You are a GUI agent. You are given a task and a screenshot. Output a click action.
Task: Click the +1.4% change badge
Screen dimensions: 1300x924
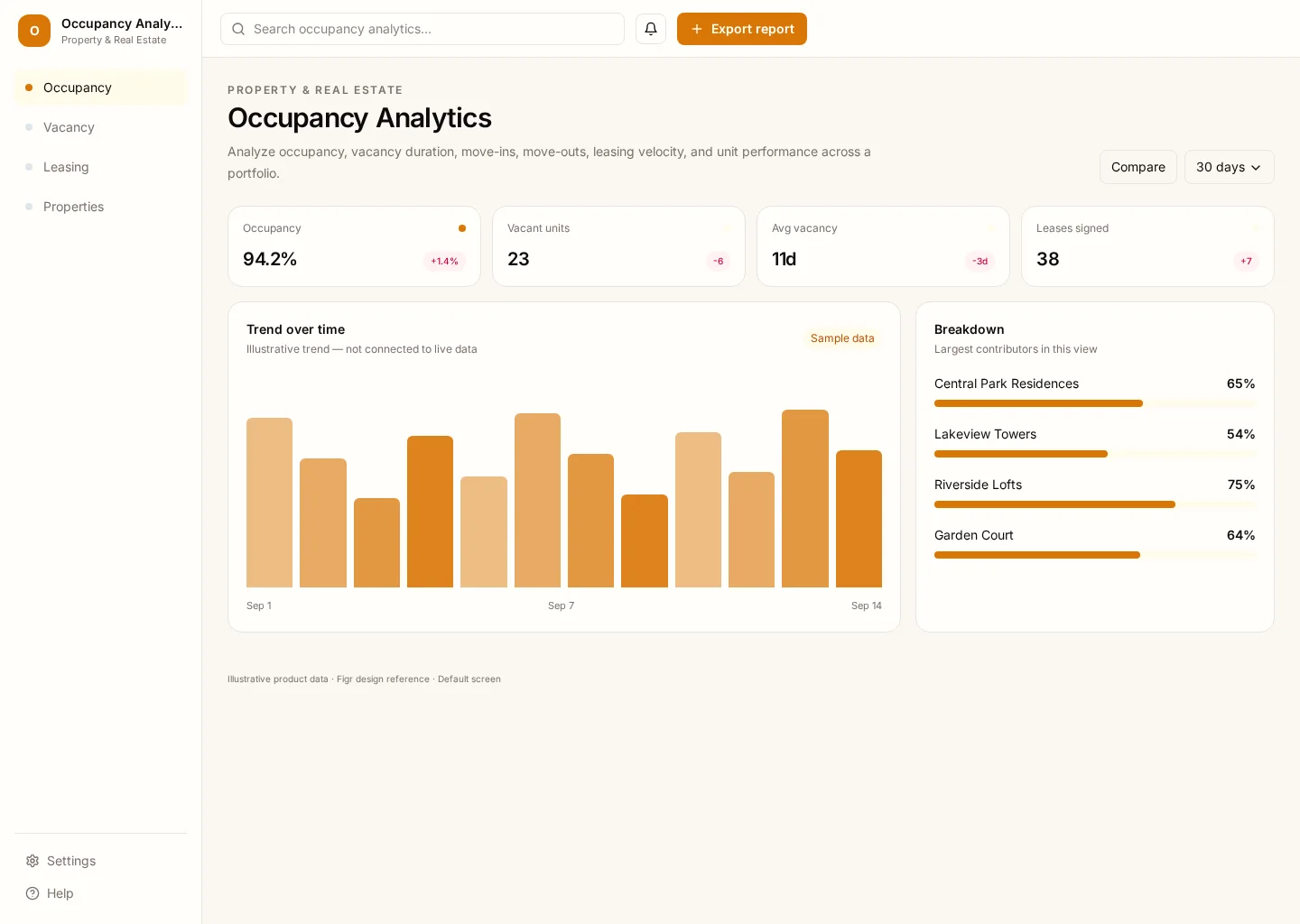click(444, 261)
